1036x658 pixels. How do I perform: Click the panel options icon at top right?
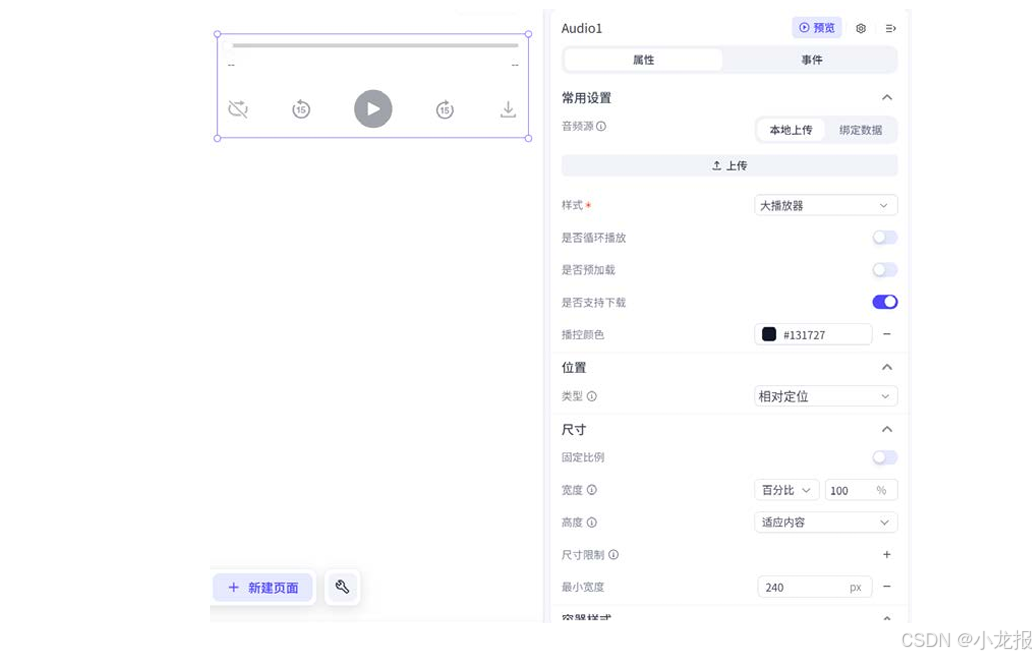(x=890, y=28)
